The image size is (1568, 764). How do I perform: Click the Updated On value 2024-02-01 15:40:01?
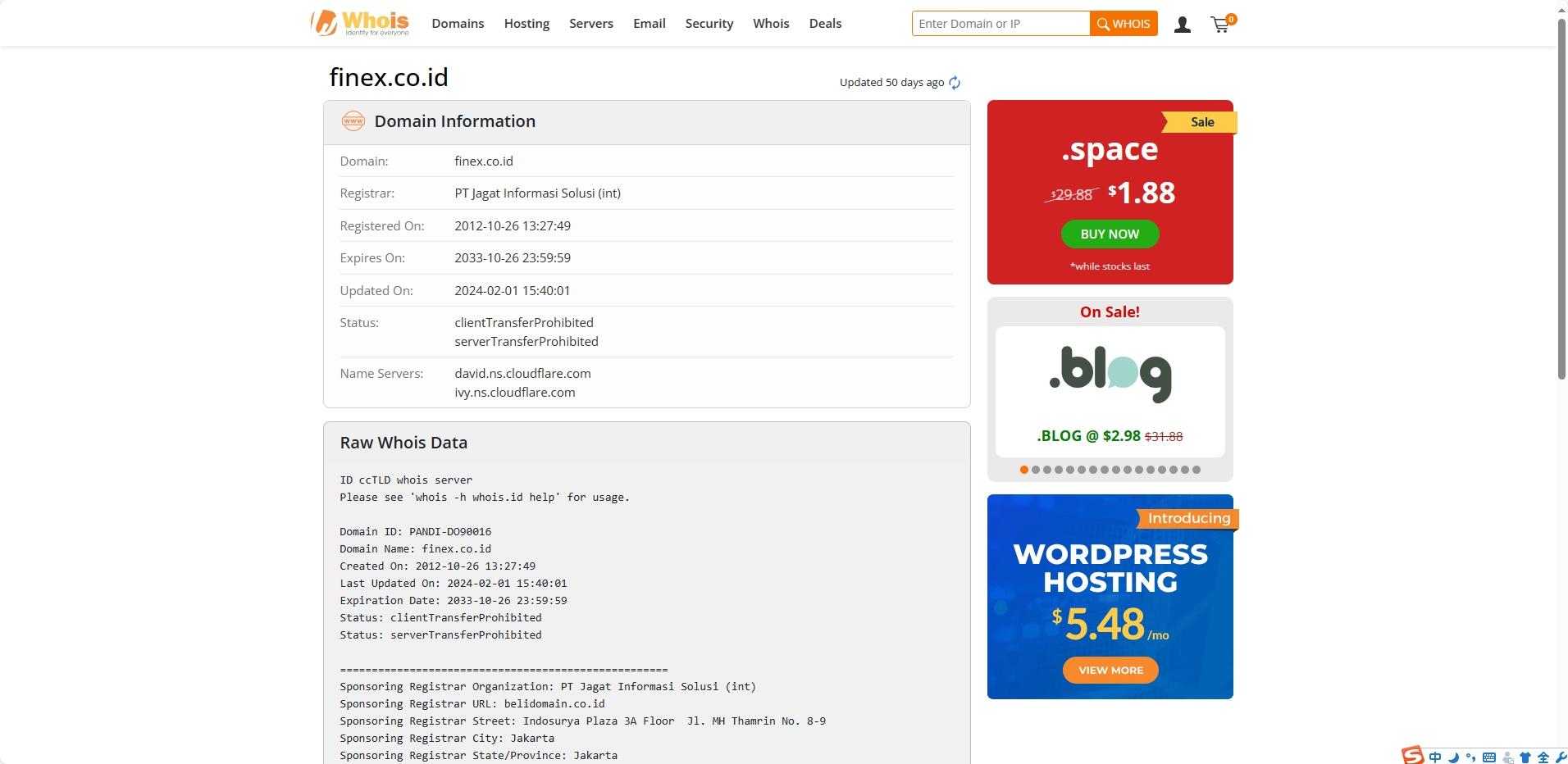click(x=513, y=290)
